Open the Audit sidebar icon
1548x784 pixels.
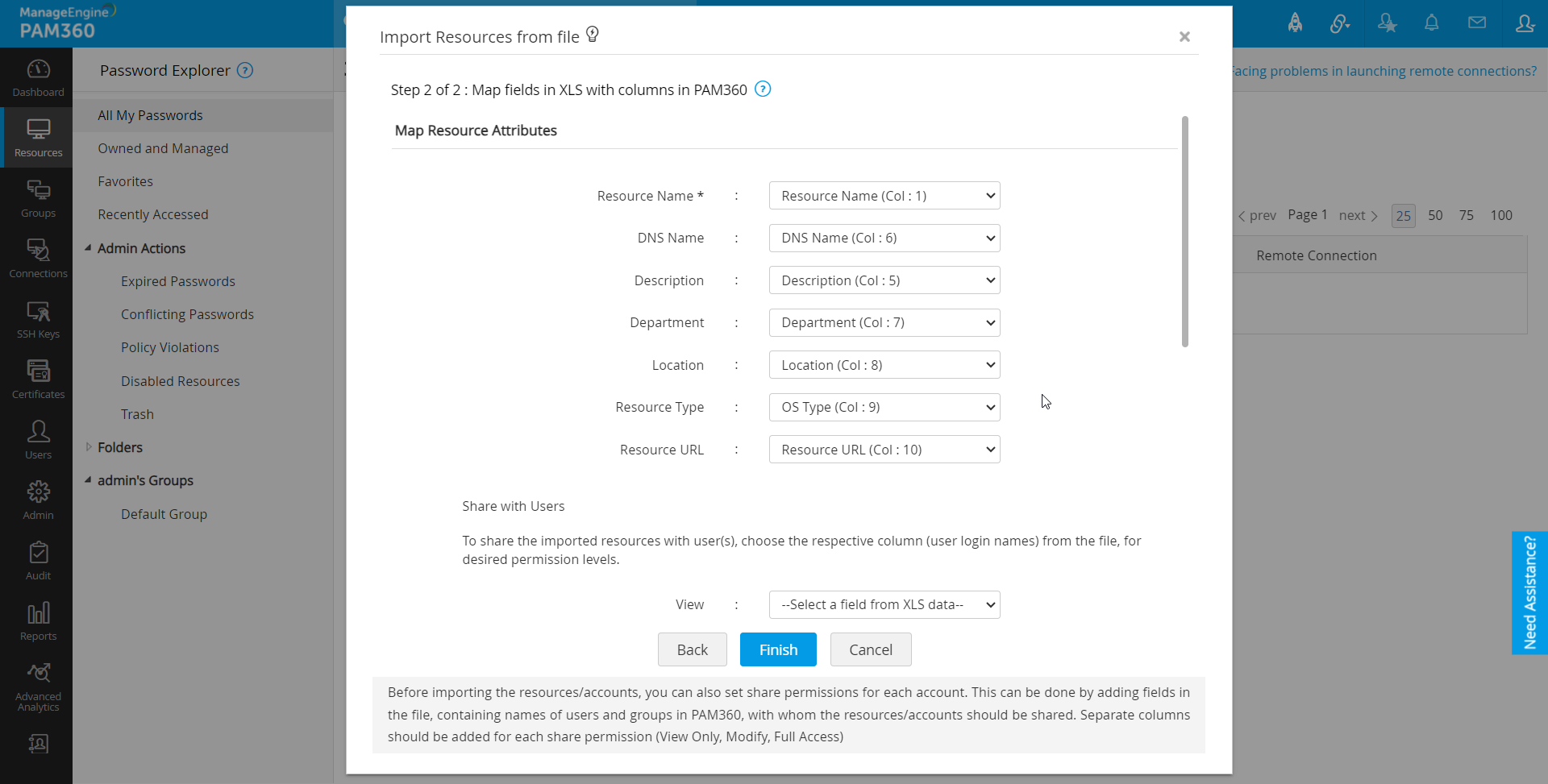coord(38,561)
